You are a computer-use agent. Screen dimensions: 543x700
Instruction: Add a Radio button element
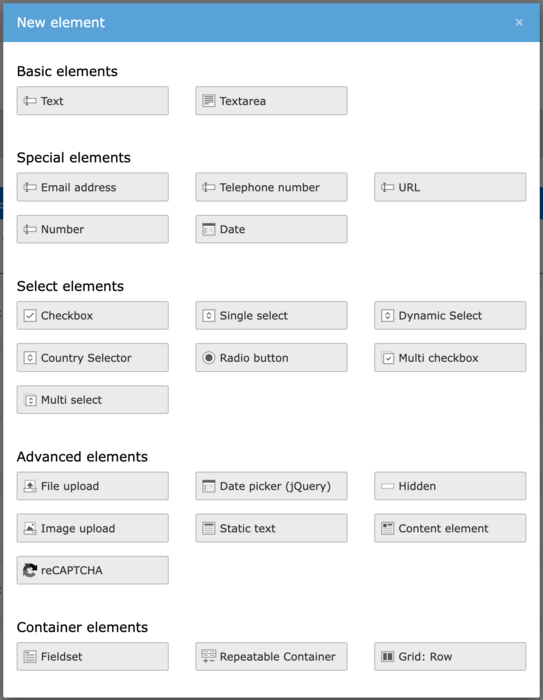pyautogui.click(x=271, y=358)
